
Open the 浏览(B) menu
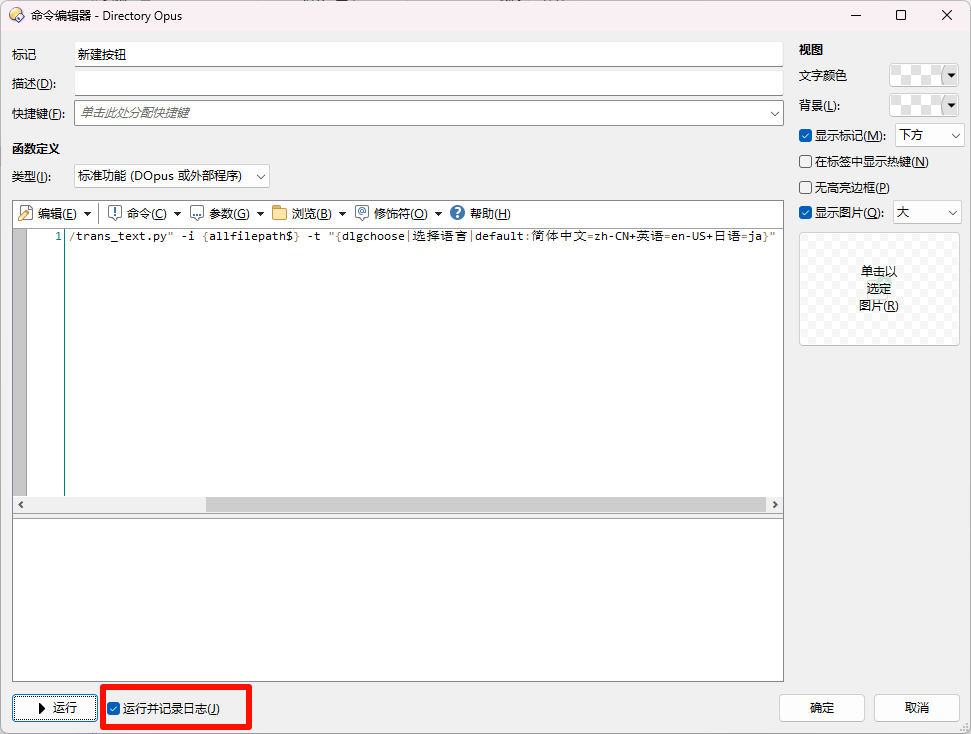[x=311, y=214]
